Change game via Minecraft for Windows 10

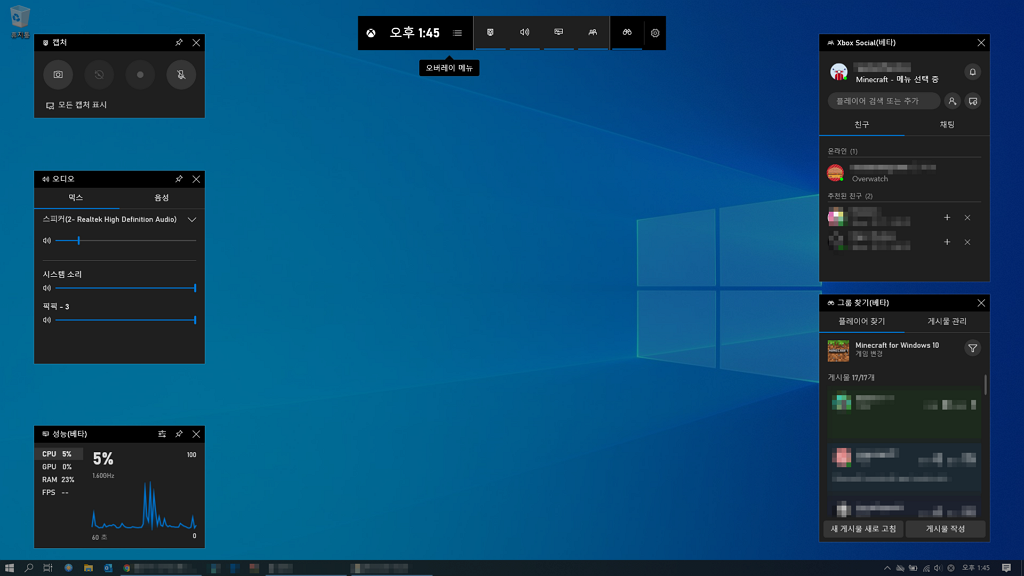click(884, 350)
